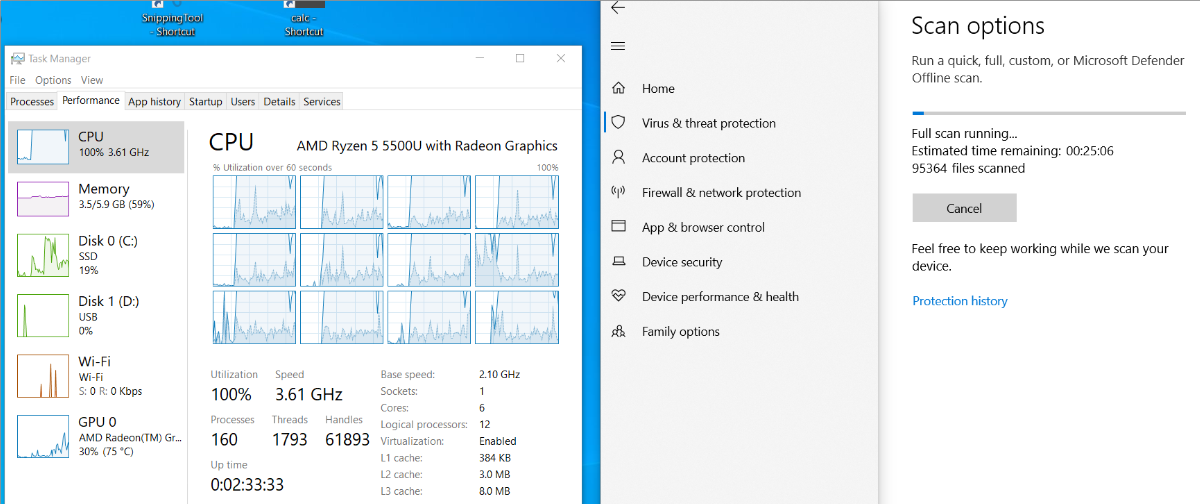Open the File menu in Task Manager

pyautogui.click(x=18, y=80)
